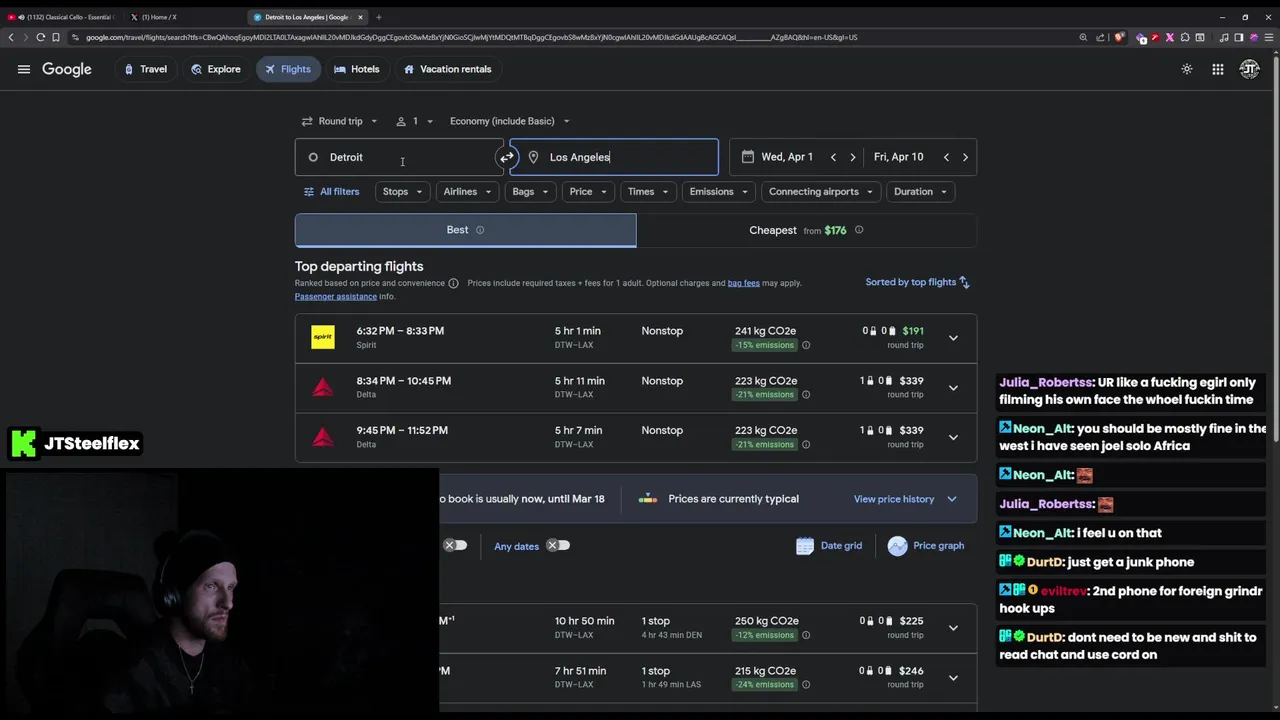
Task: Open the Connecting airports filter dropdown
Action: (822, 192)
